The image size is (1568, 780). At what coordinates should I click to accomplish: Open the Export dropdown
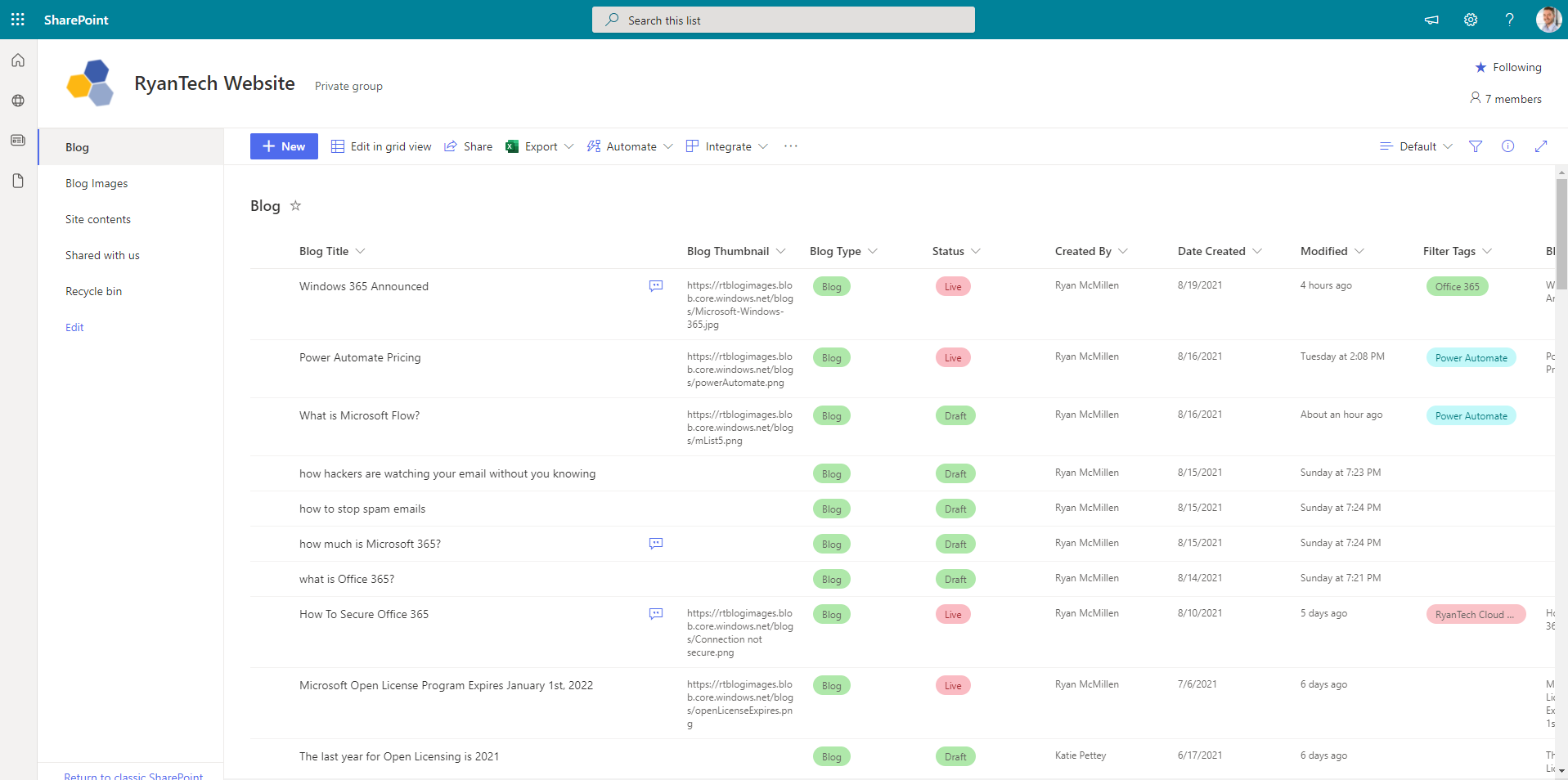540,146
